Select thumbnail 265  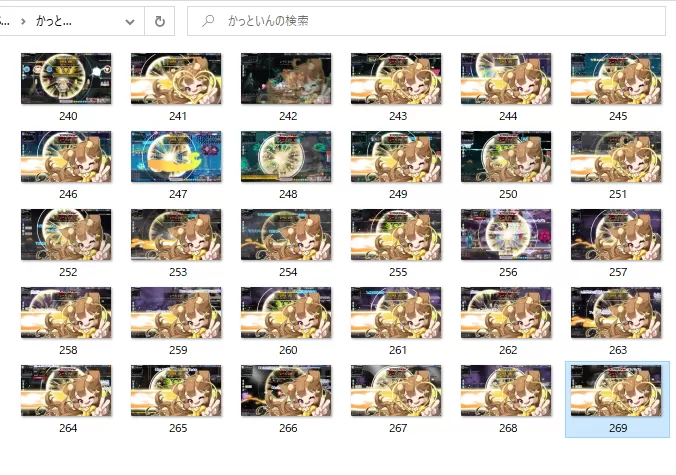tap(176, 391)
